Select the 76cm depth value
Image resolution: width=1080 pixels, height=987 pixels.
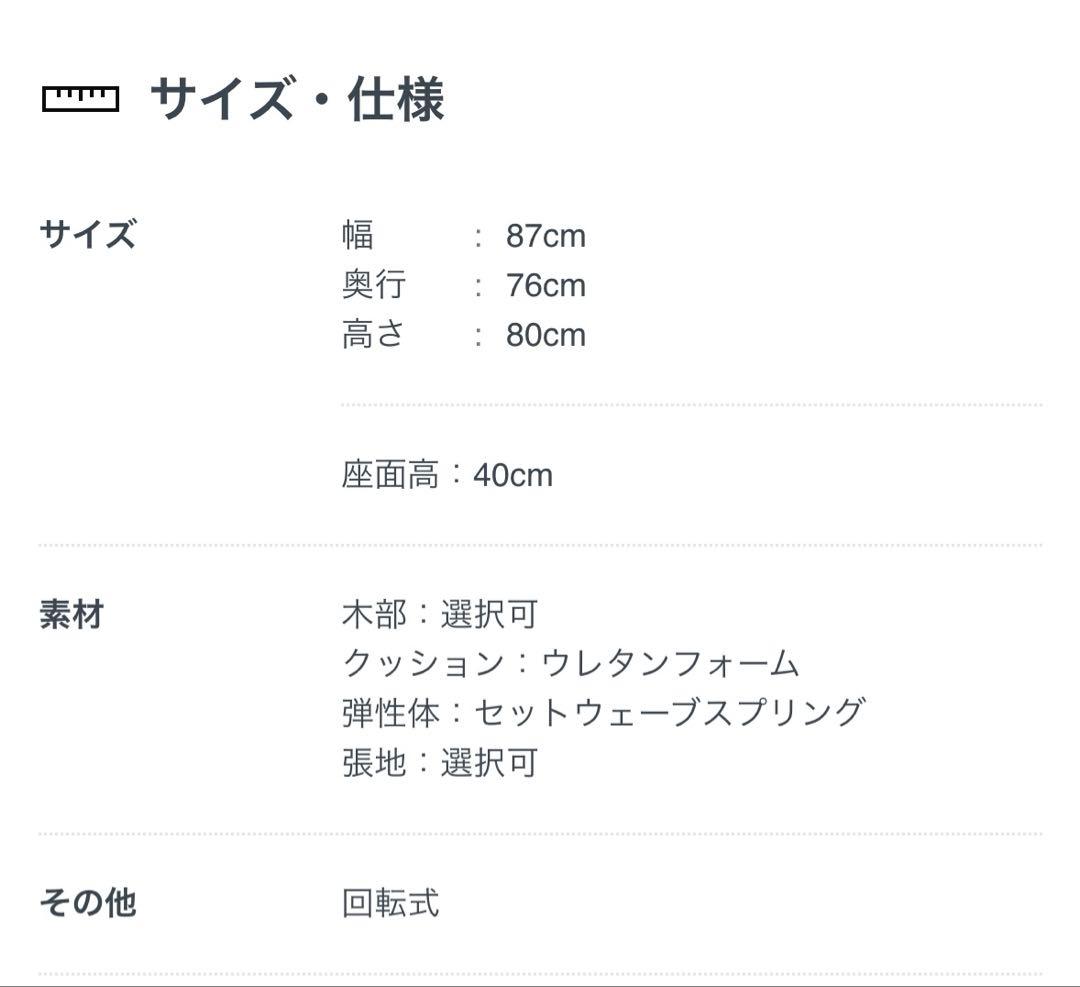point(545,285)
